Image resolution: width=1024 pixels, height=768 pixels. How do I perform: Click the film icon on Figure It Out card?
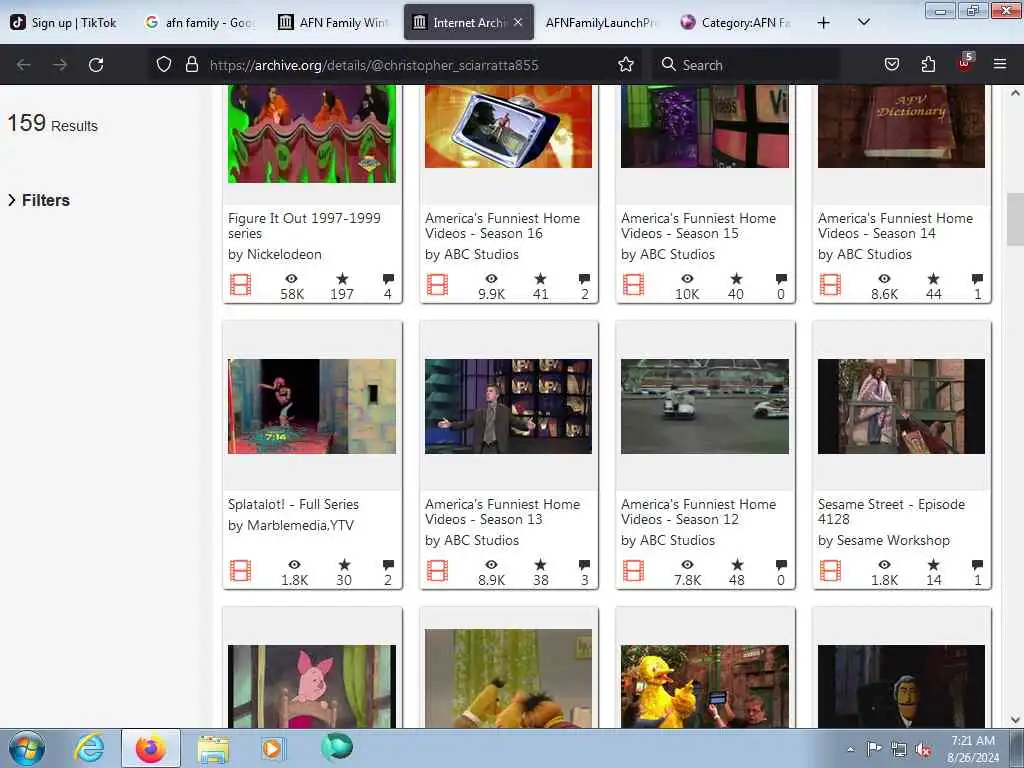pyautogui.click(x=240, y=285)
